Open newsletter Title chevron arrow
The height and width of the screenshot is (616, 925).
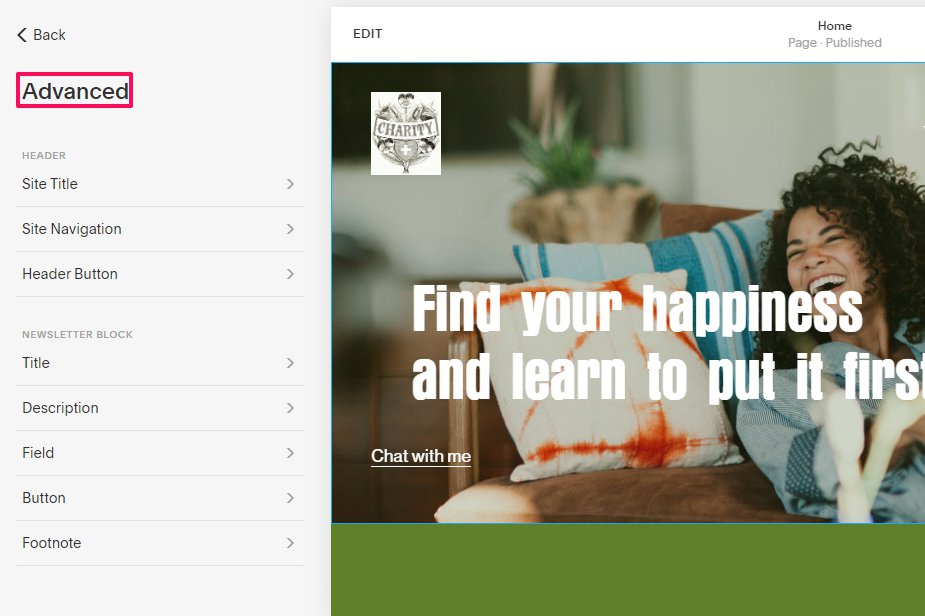point(290,363)
